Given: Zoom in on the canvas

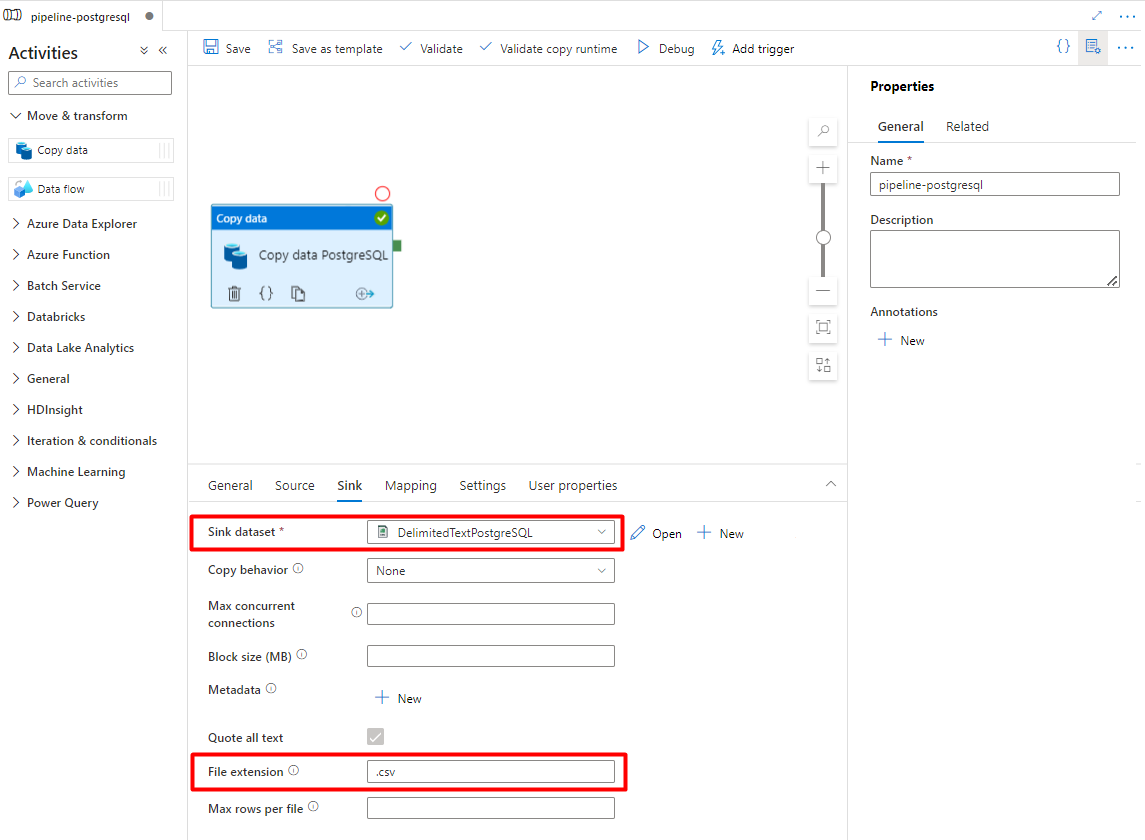Looking at the screenshot, I should click(x=823, y=168).
